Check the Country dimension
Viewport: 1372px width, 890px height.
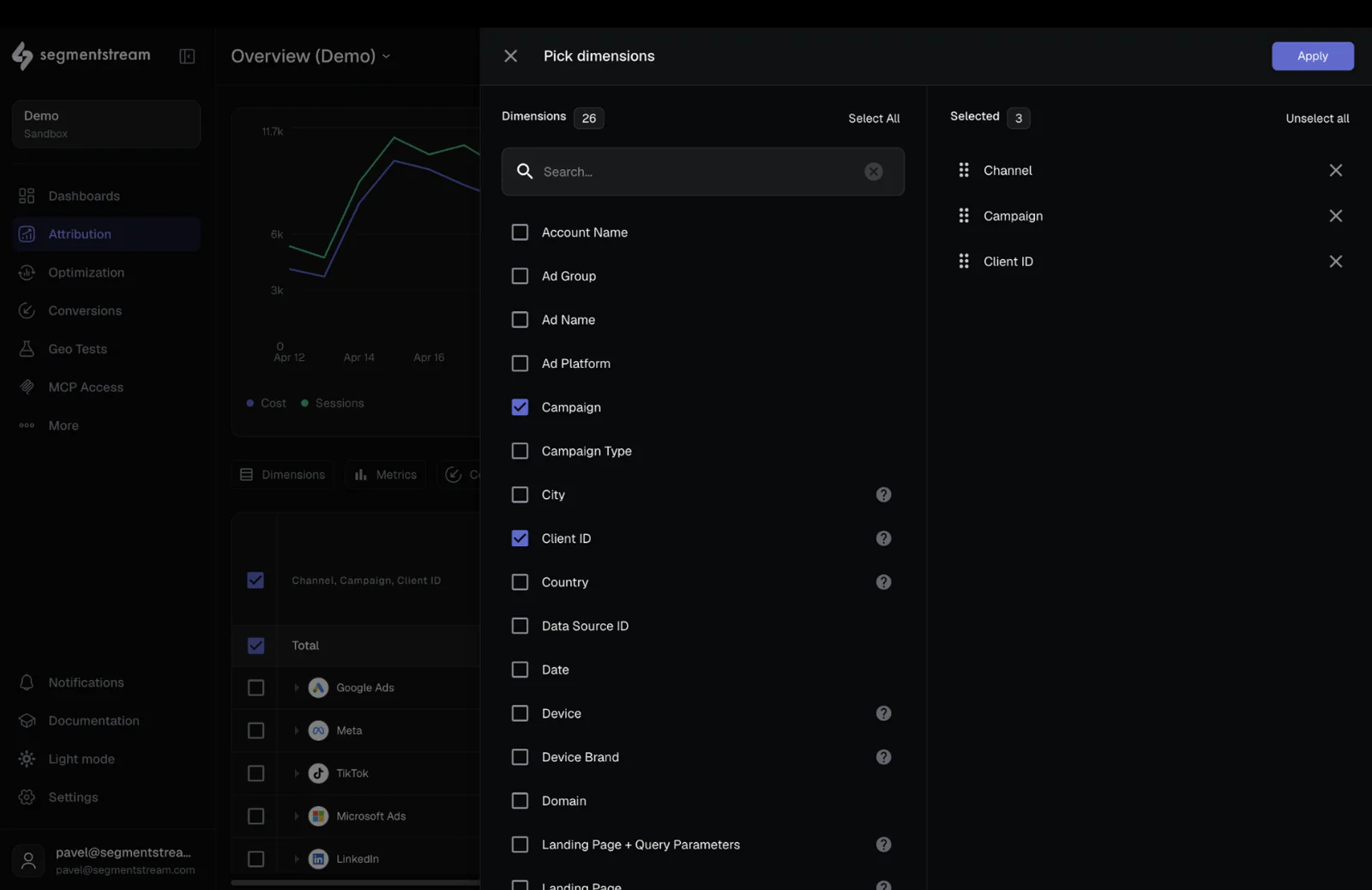point(520,582)
